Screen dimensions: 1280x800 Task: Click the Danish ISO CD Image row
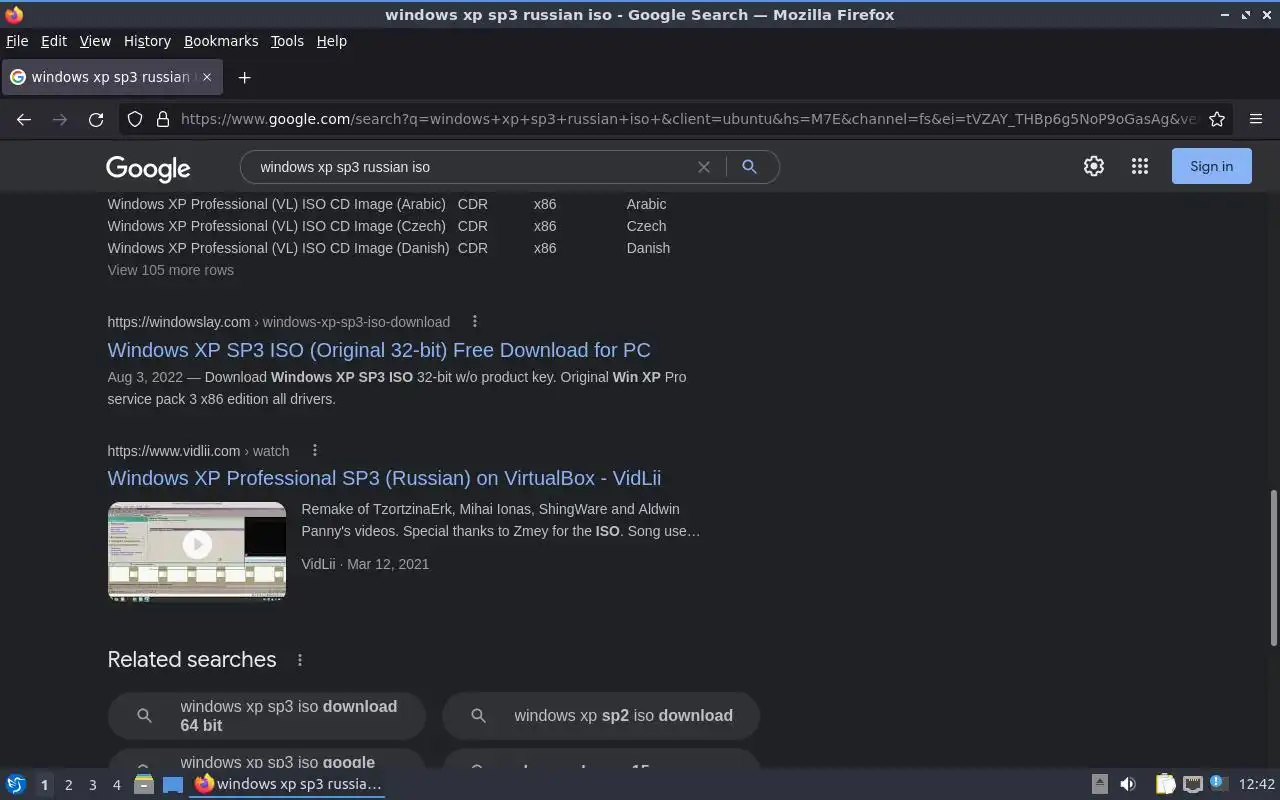pos(389,248)
